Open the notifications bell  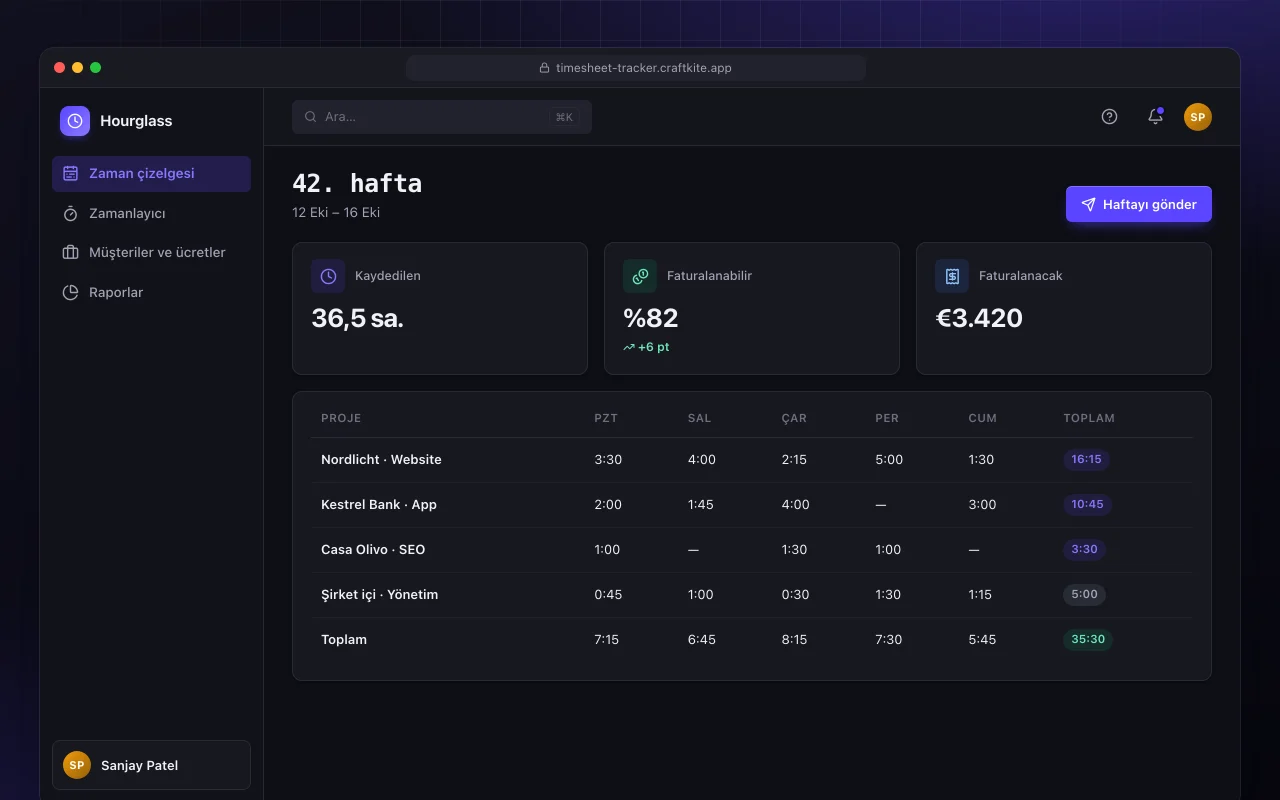click(x=1155, y=116)
